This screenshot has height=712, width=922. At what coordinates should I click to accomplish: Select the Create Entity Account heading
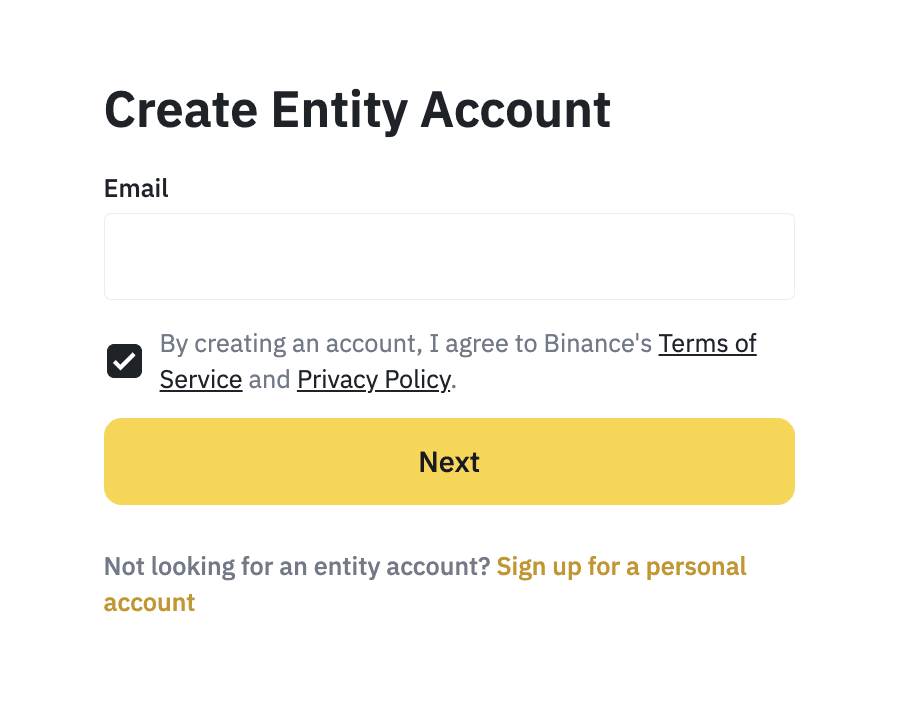pos(357,109)
